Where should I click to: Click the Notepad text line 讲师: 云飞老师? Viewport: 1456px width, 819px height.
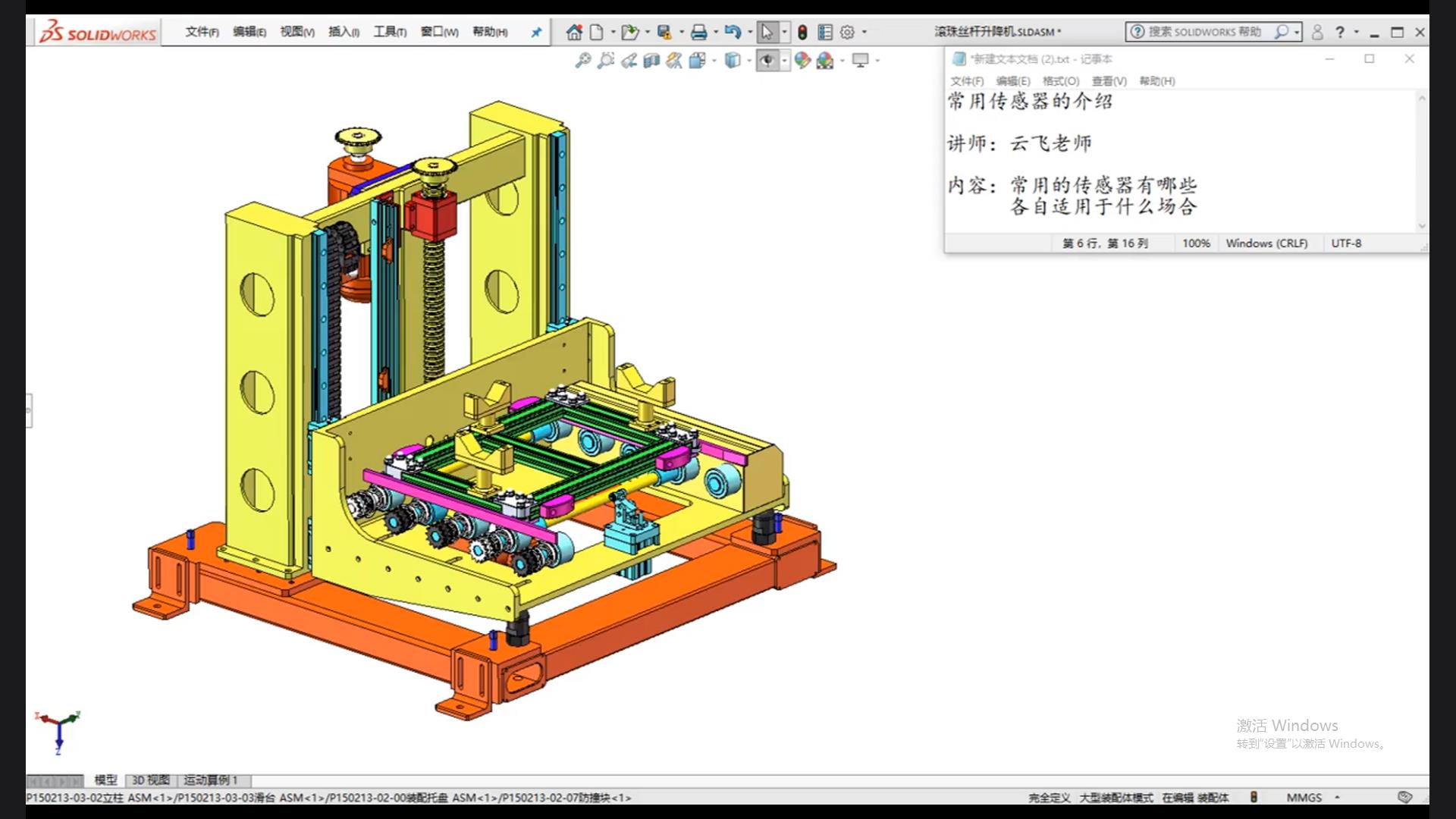click(1019, 143)
